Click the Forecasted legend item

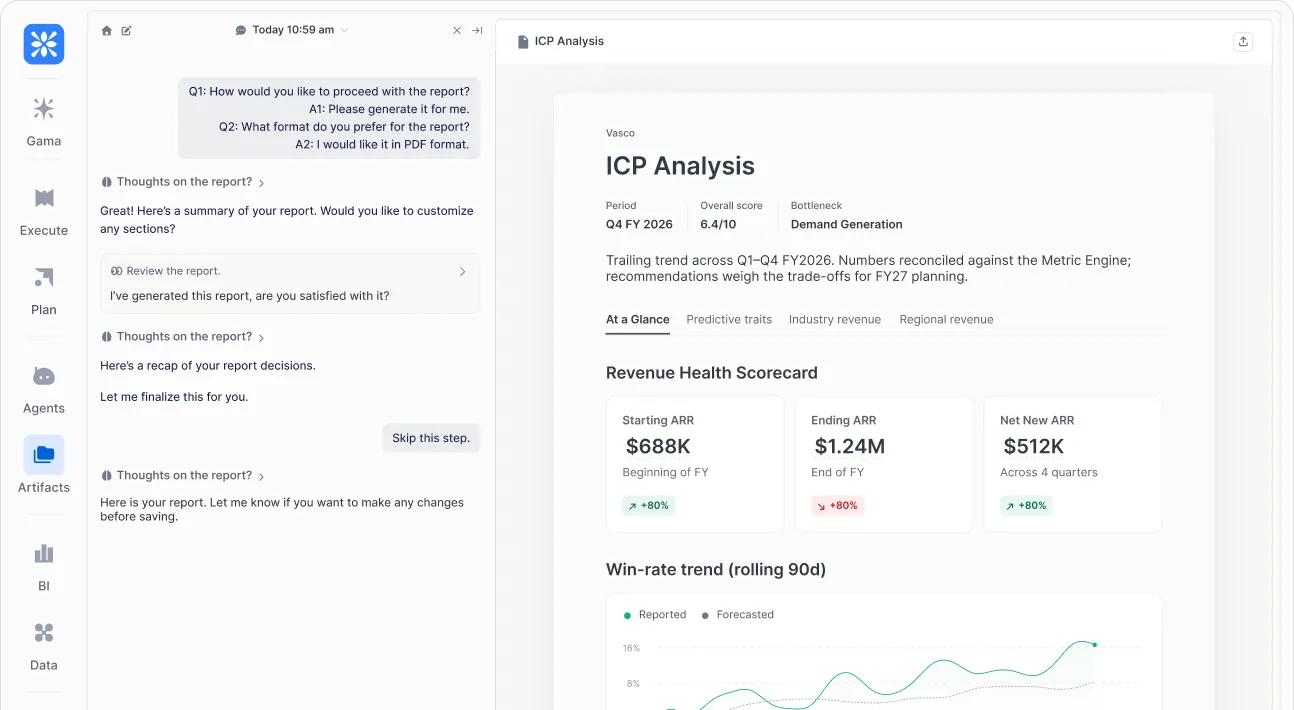coord(738,615)
